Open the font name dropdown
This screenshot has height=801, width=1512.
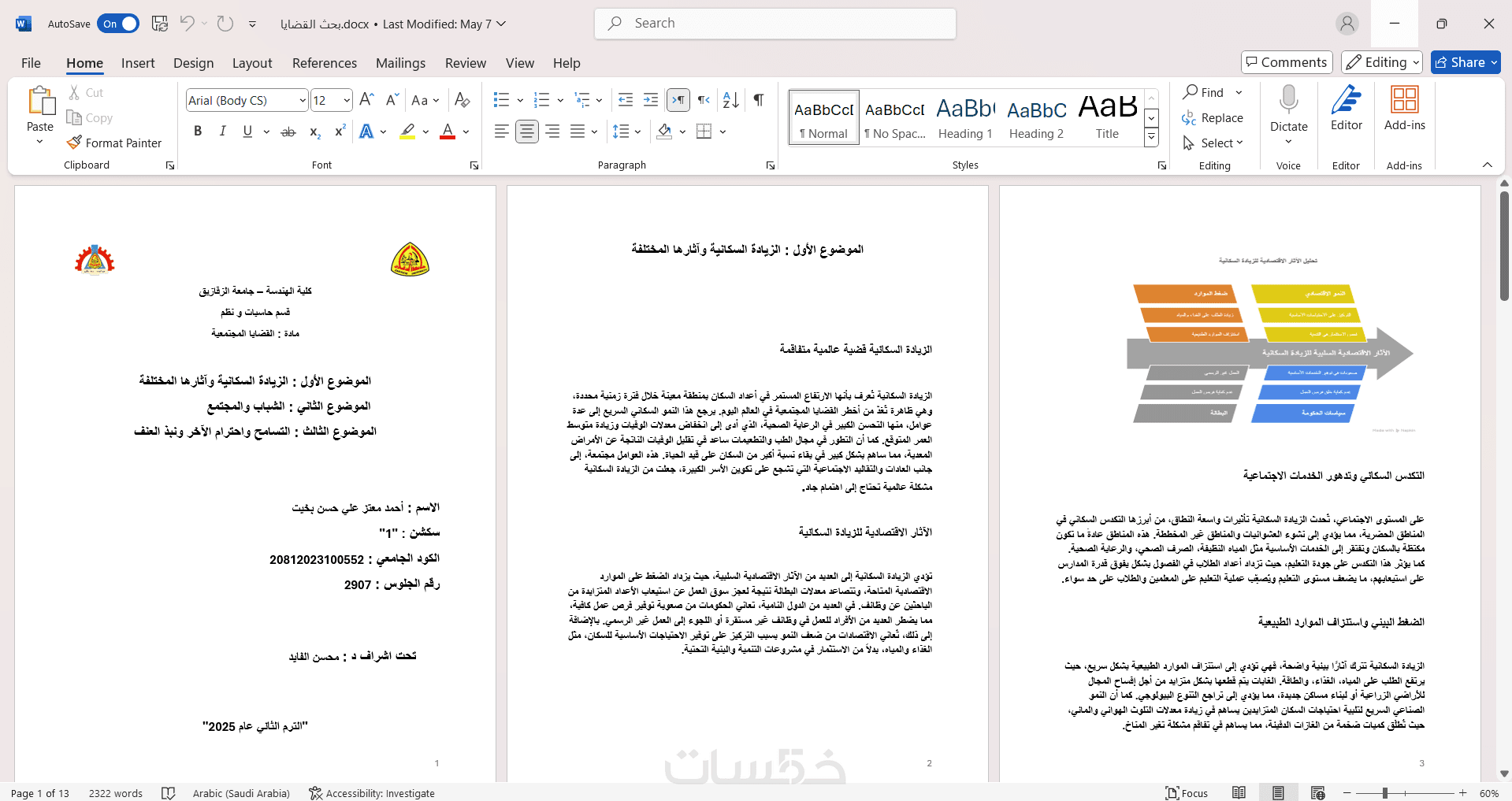pos(303,100)
